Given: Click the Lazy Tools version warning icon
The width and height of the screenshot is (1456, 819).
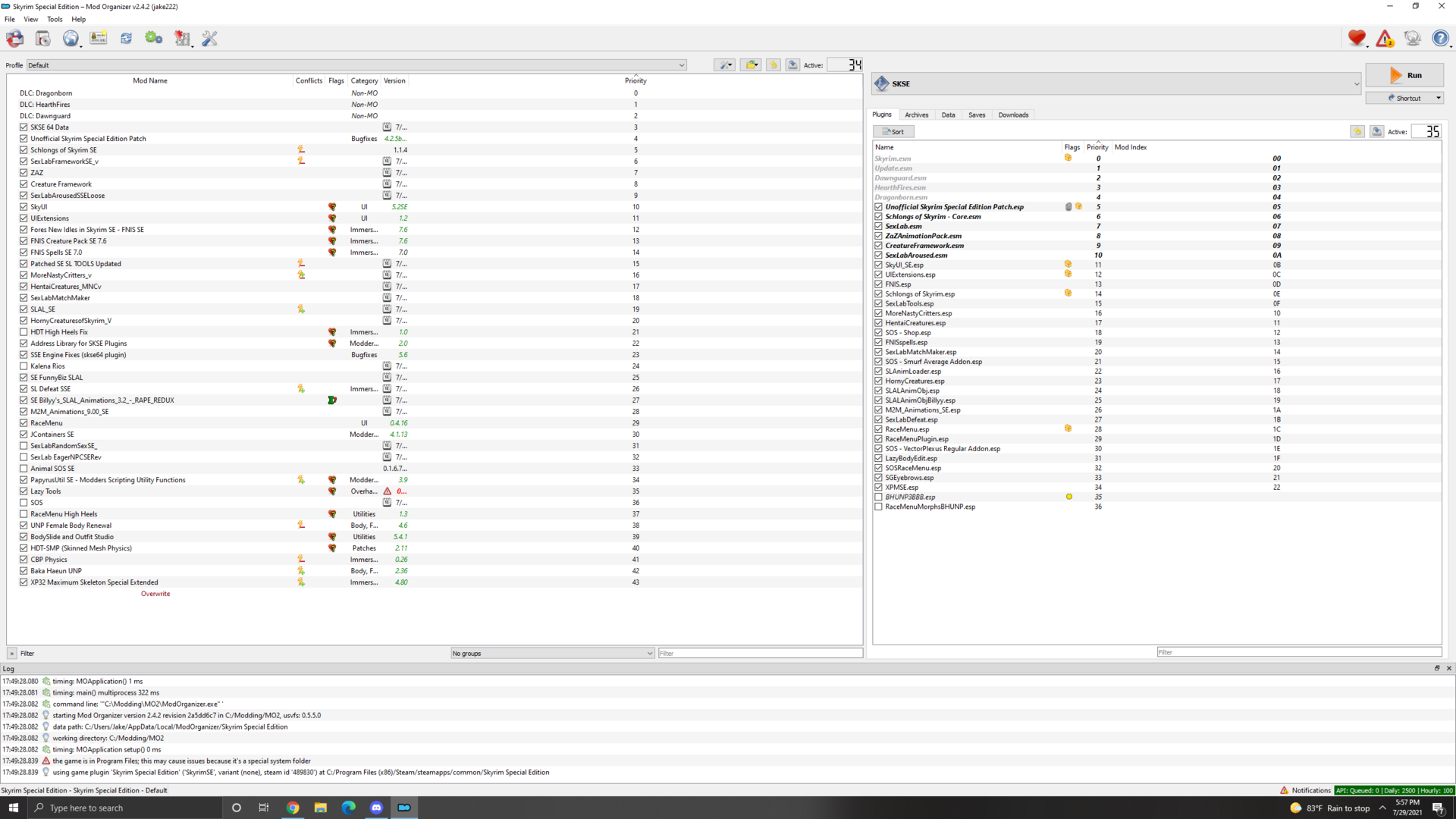Looking at the screenshot, I should [388, 491].
